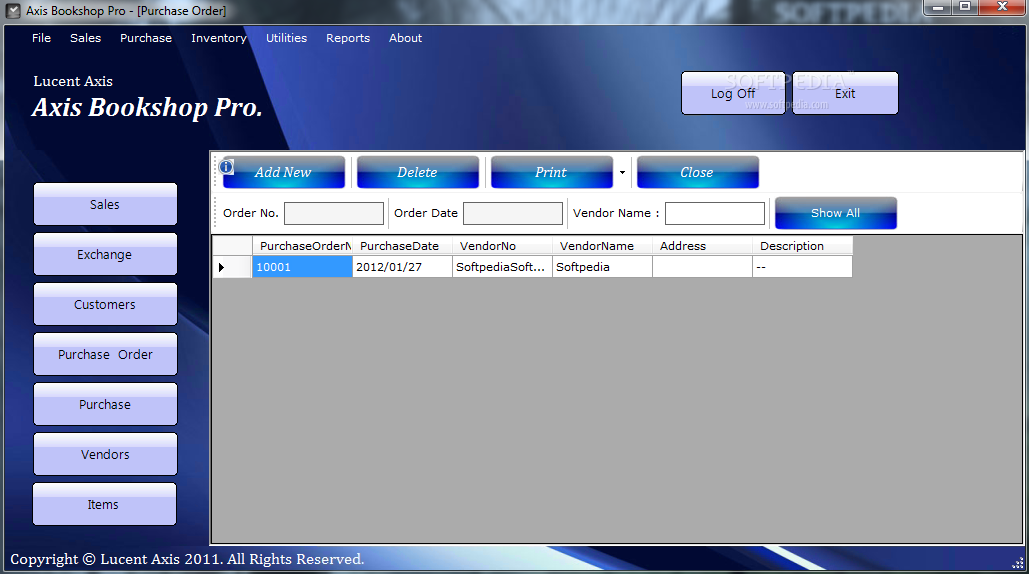Open the Exchange sidebar module

105,255
